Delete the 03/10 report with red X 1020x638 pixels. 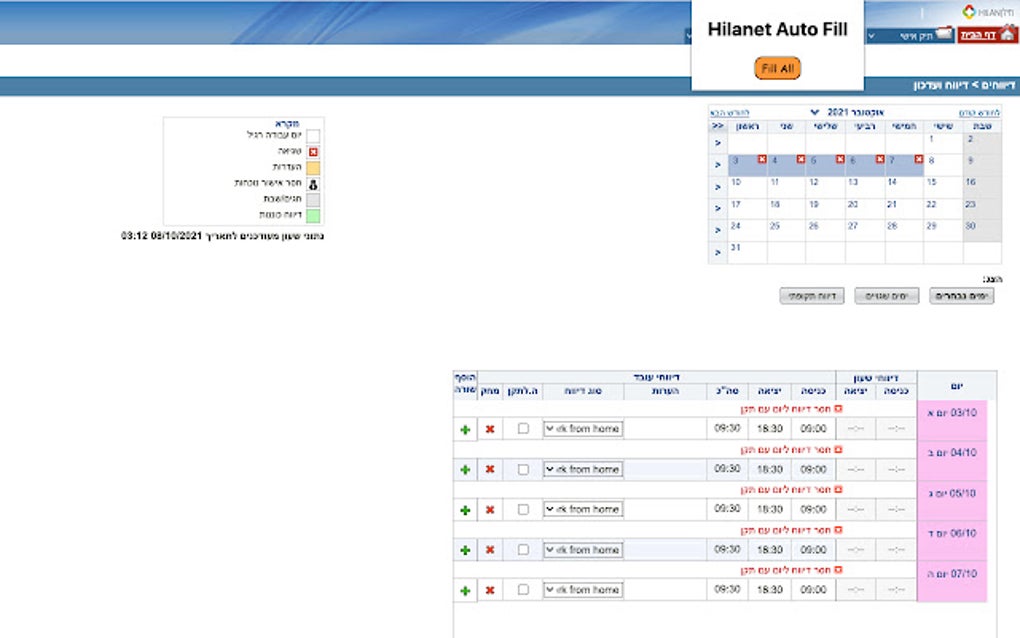pyautogui.click(x=490, y=429)
